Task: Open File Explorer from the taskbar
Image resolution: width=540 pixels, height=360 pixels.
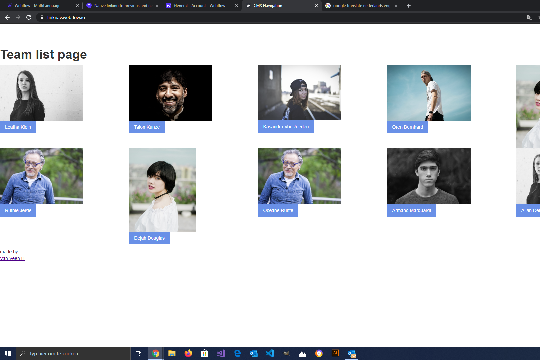Action: [x=172, y=353]
